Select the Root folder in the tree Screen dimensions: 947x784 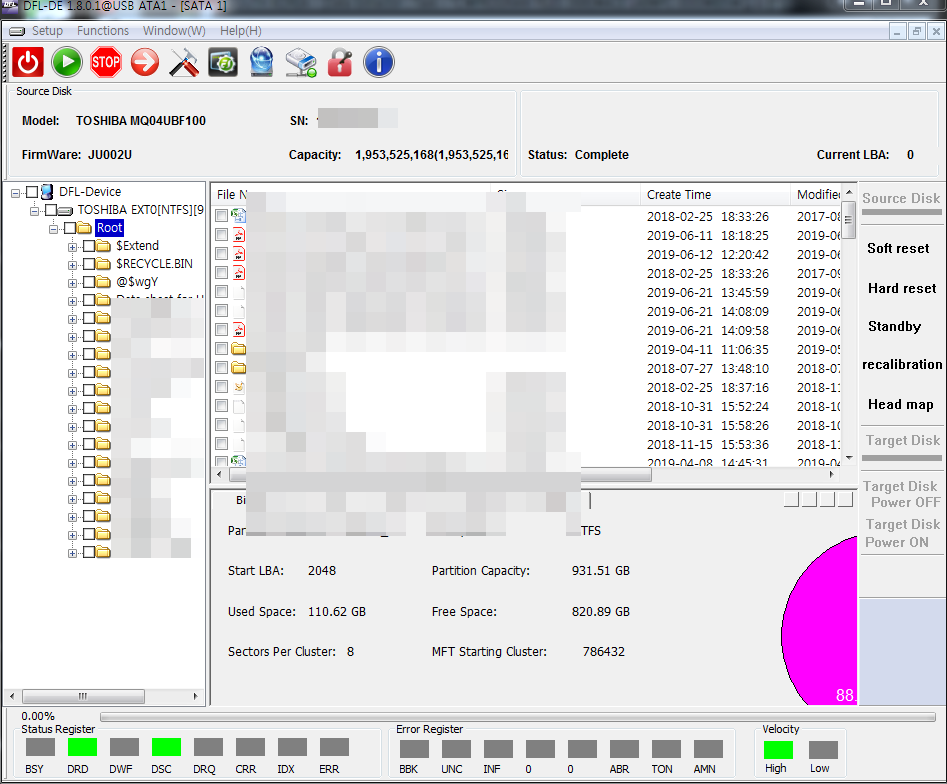click(109, 228)
